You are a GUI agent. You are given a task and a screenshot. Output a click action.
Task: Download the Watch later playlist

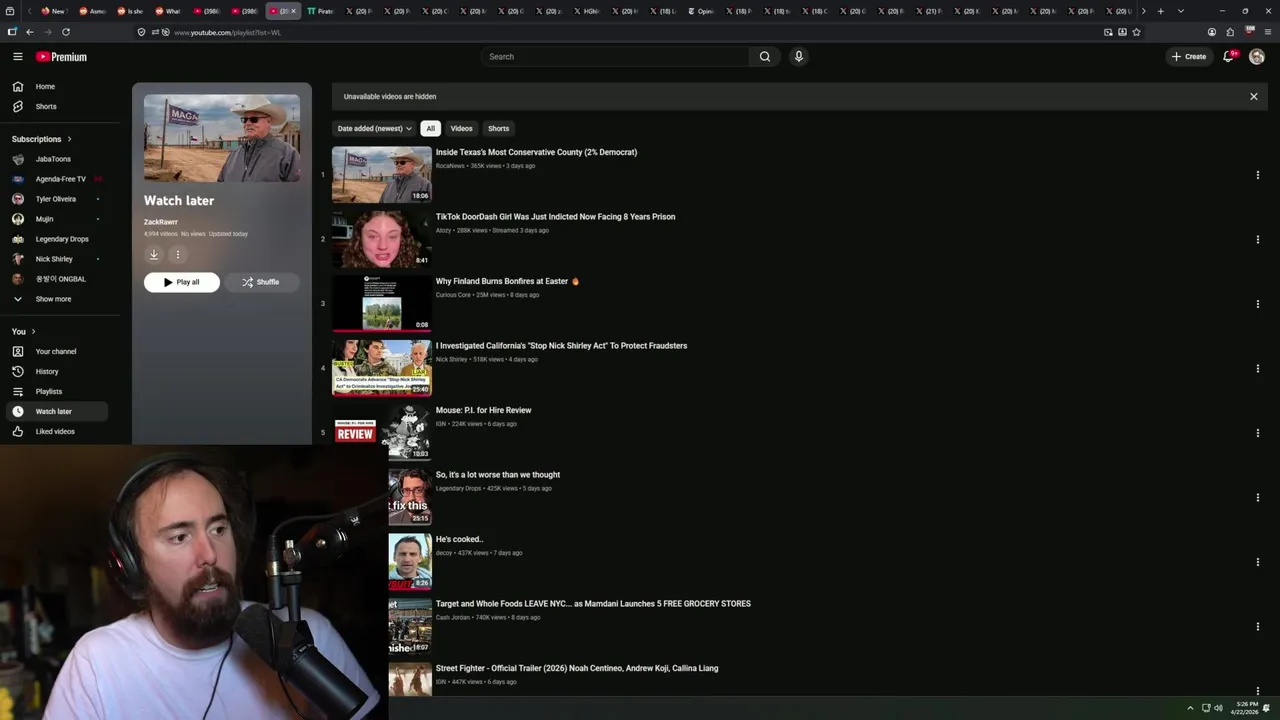coord(154,254)
